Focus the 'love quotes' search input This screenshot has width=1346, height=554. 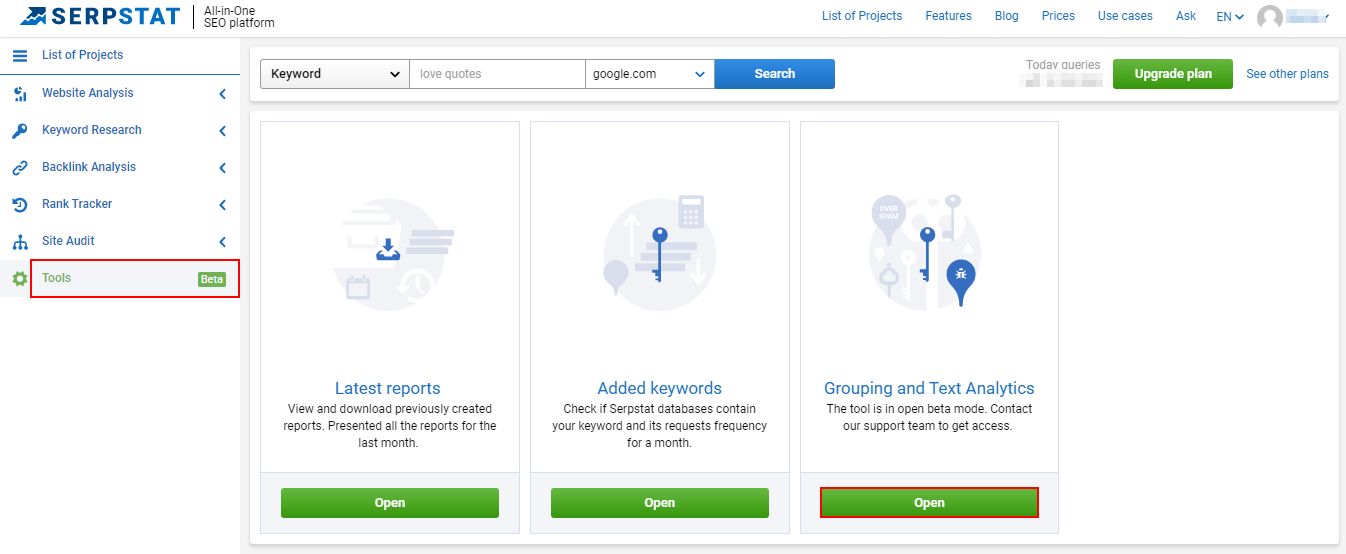tap(497, 74)
